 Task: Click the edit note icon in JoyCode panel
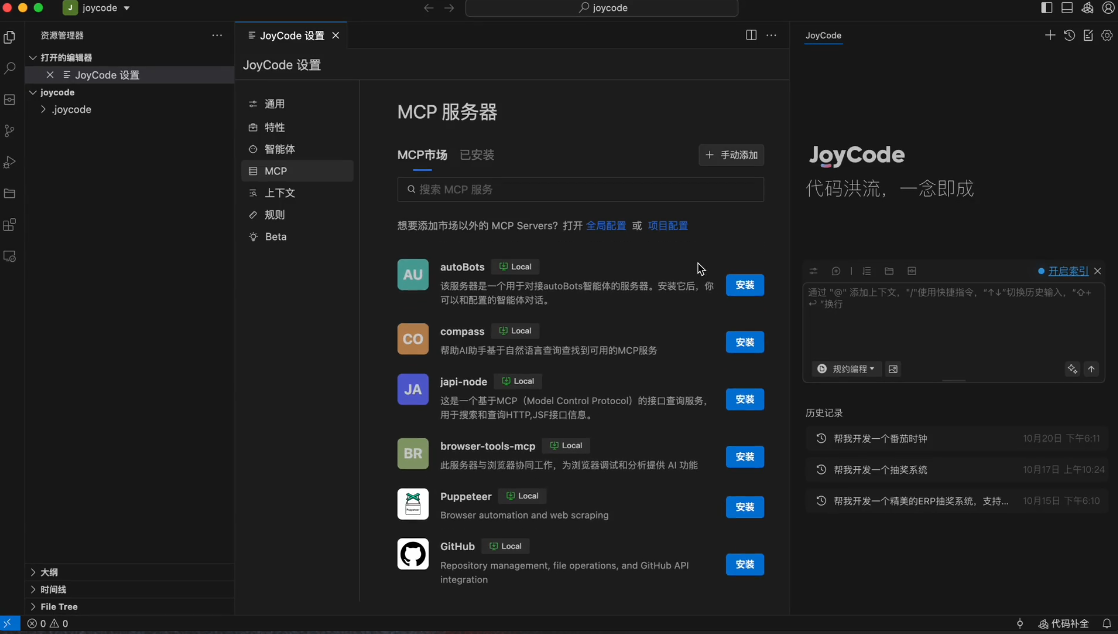(1088, 35)
